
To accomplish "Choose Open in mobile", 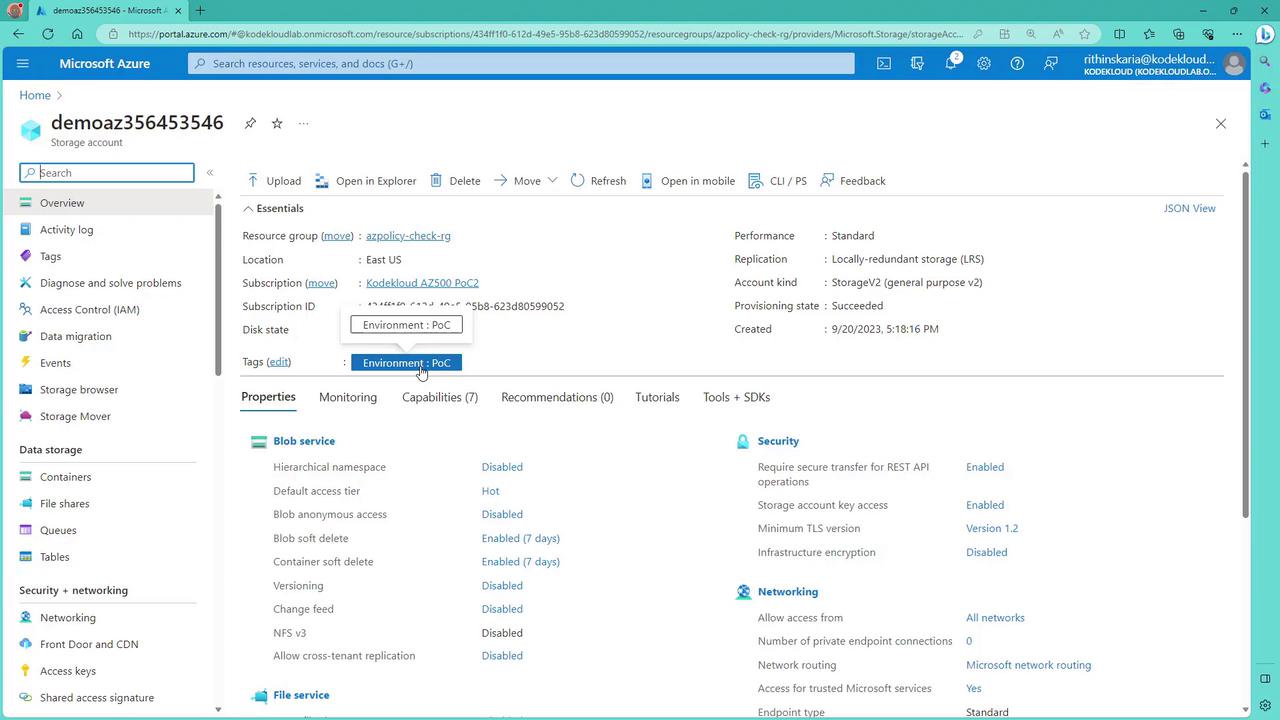I will [687, 181].
